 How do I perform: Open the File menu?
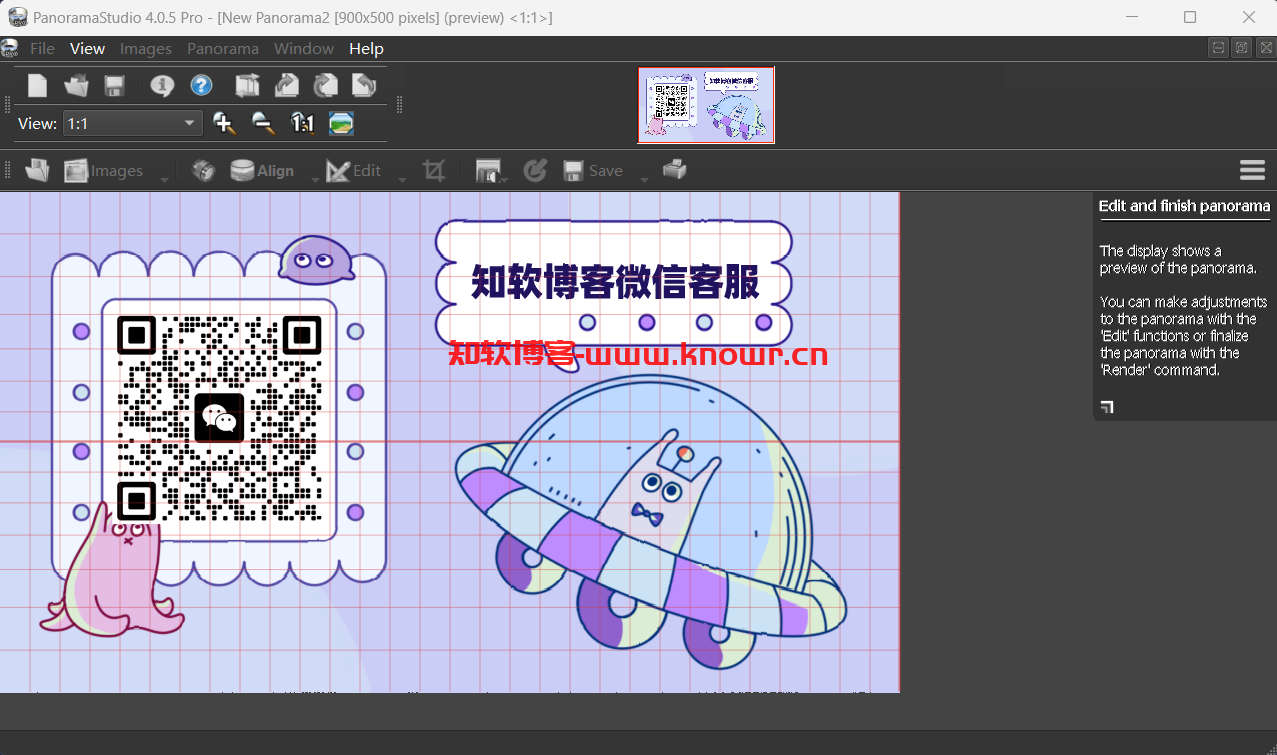[x=42, y=48]
